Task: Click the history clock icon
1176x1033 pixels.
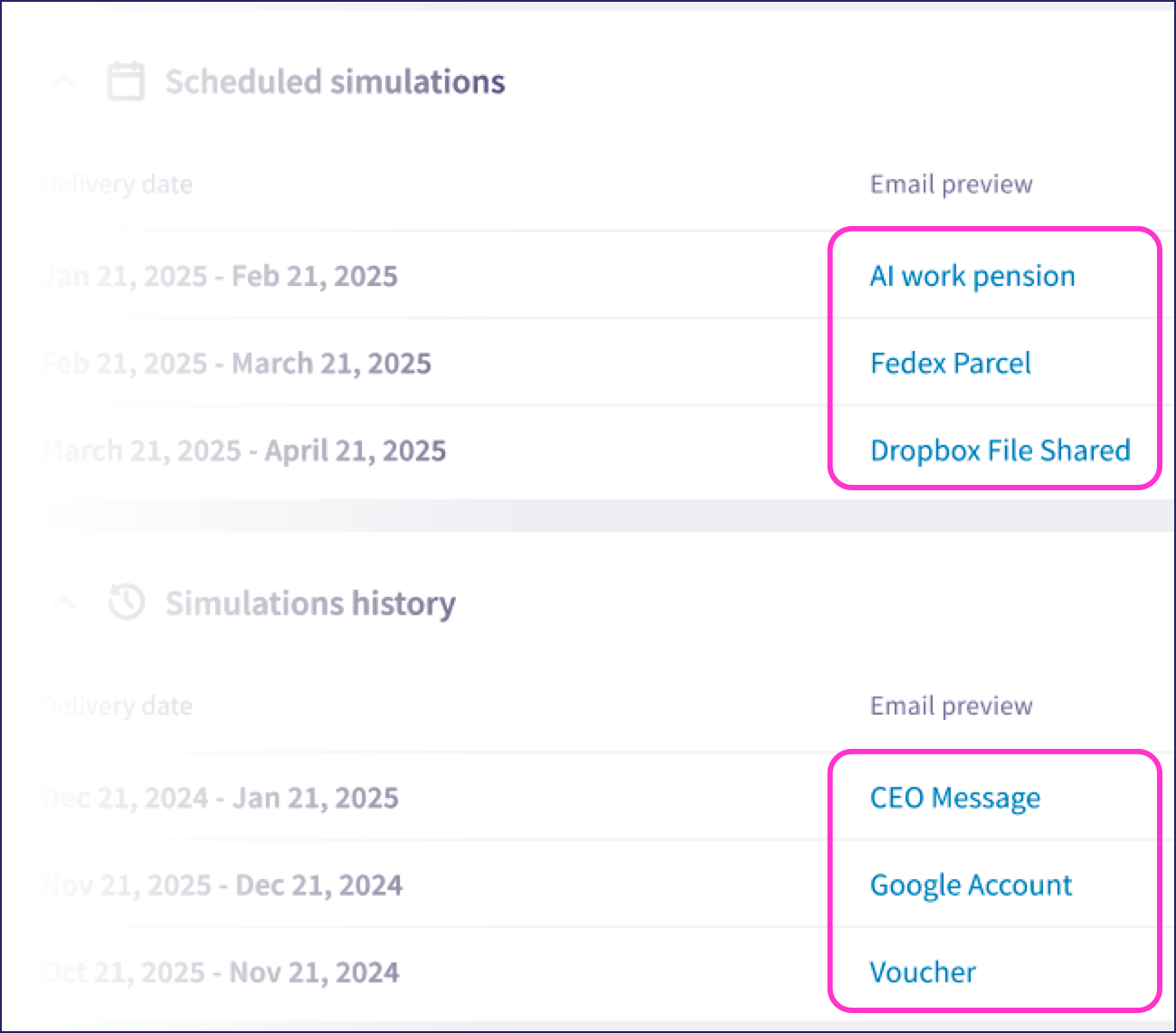Action: 127,602
